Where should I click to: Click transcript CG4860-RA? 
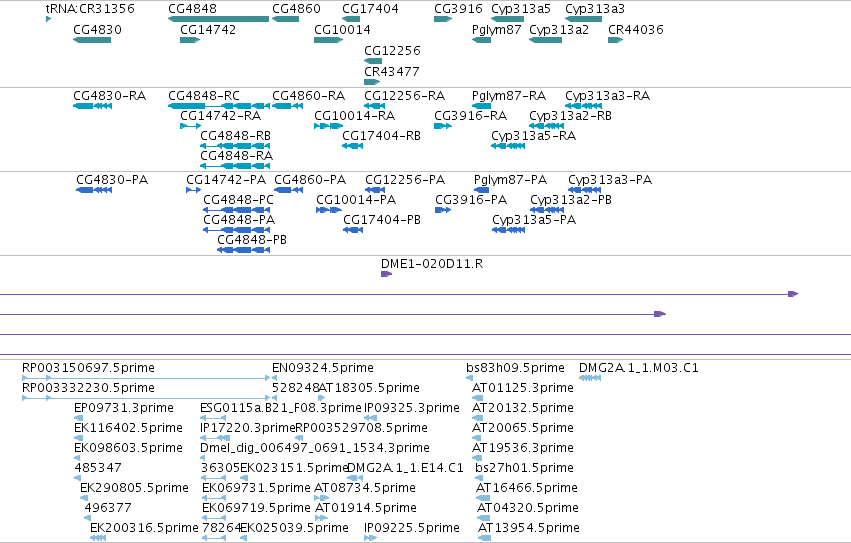tap(308, 96)
